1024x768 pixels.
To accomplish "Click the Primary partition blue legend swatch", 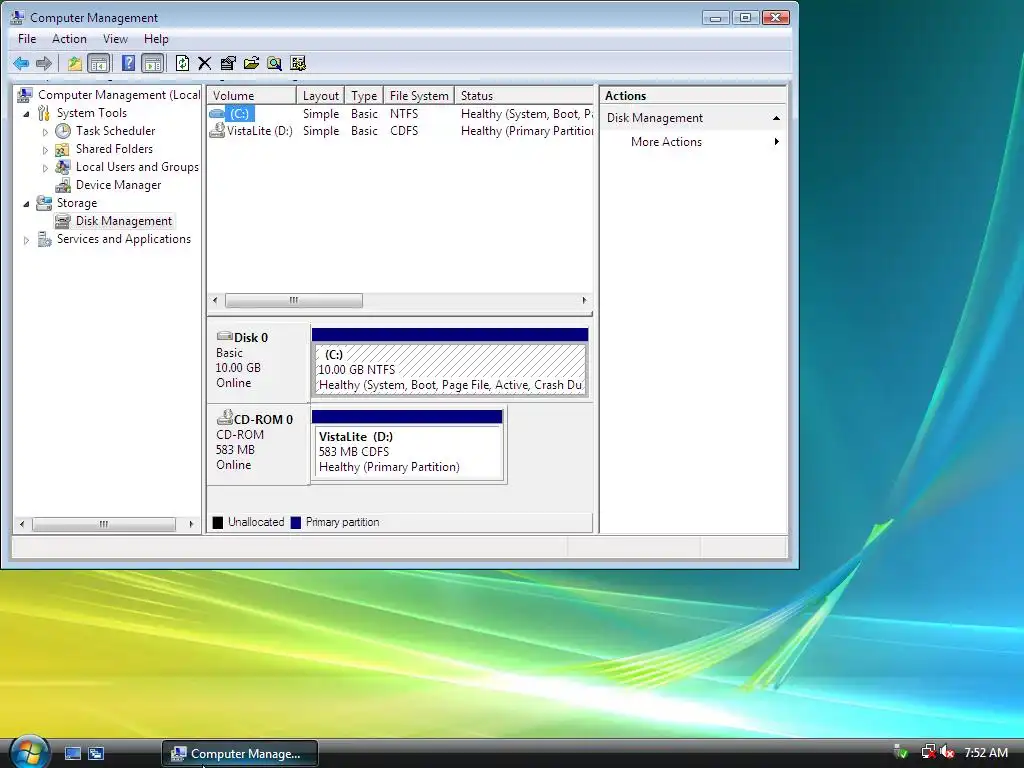I will 296,522.
